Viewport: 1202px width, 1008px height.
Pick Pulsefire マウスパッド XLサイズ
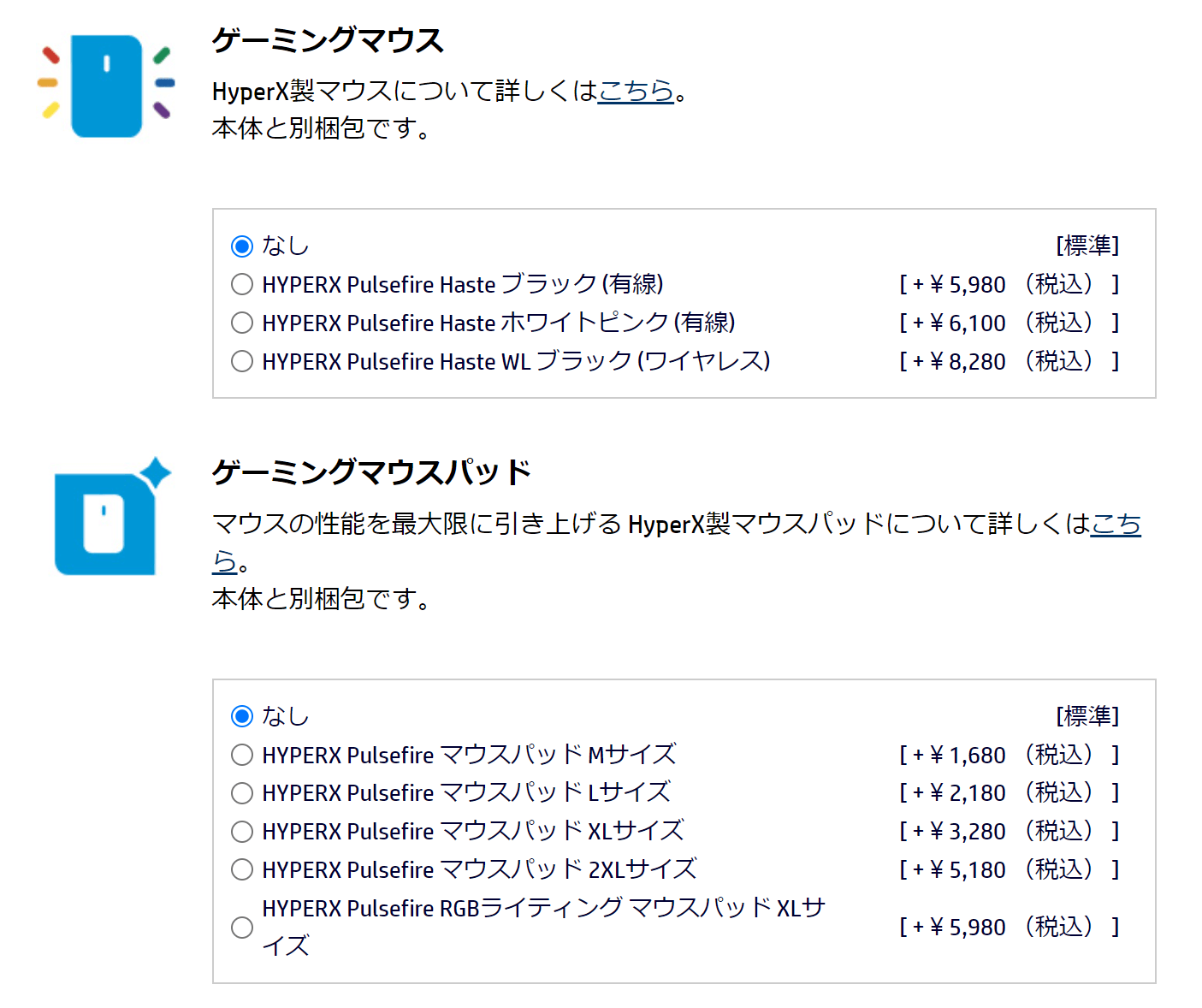242,831
